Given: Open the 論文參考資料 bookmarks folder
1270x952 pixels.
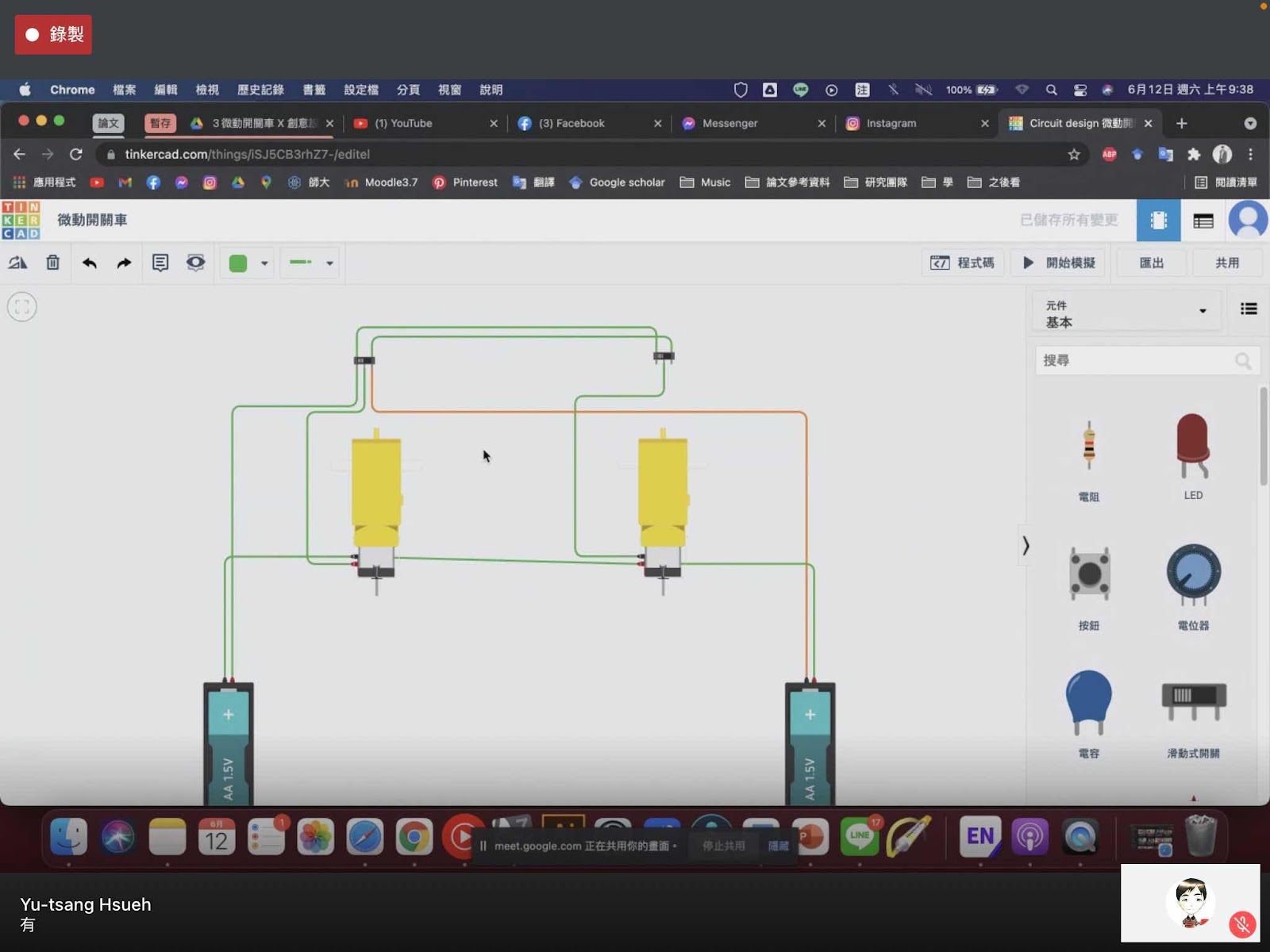Looking at the screenshot, I should pyautogui.click(x=787, y=182).
